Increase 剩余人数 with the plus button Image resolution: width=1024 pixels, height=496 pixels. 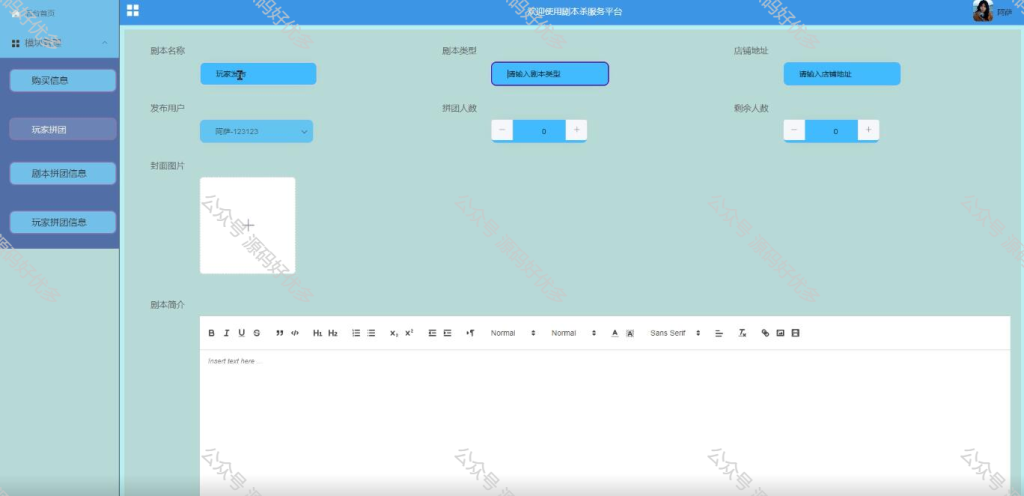(x=868, y=130)
